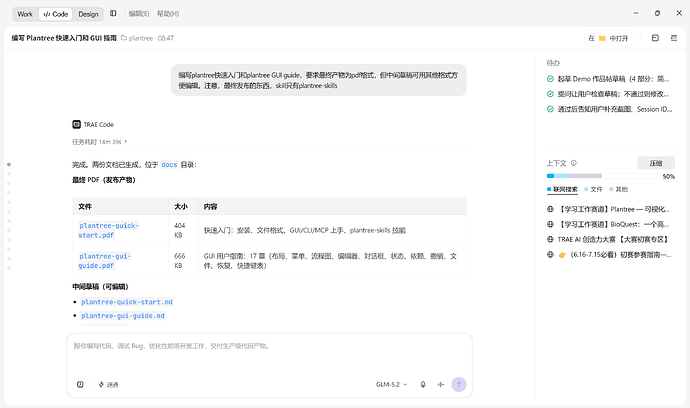The width and height of the screenshot is (690, 408).
Task: Open plantree-quick-start.md link
Action: pyautogui.click(x=127, y=302)
